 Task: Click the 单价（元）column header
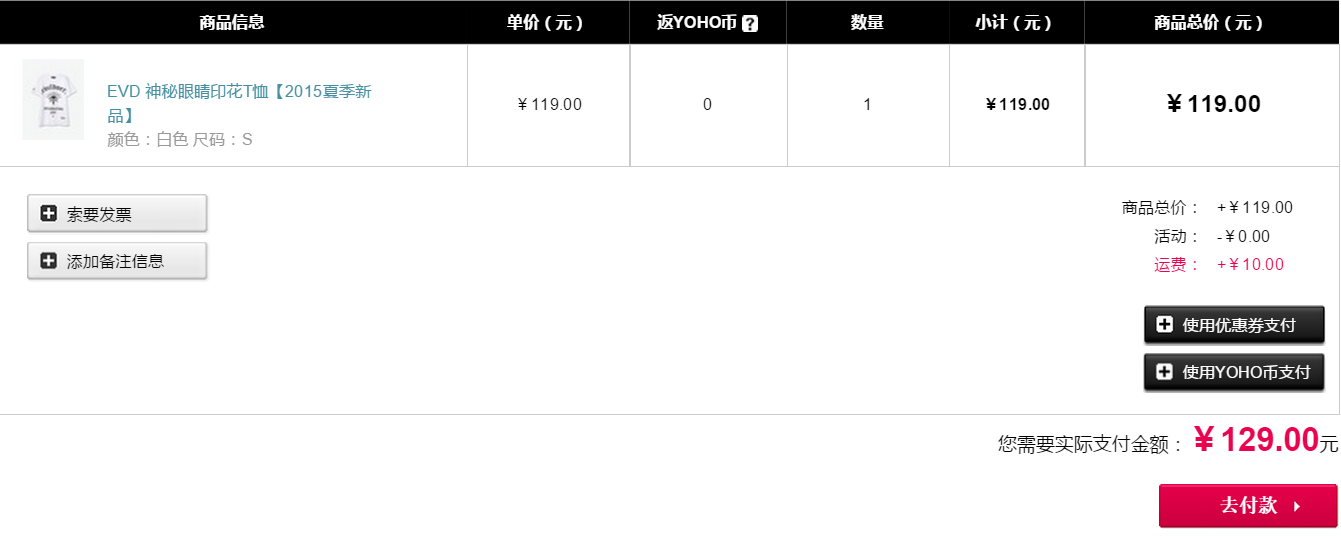coord(545,22)
